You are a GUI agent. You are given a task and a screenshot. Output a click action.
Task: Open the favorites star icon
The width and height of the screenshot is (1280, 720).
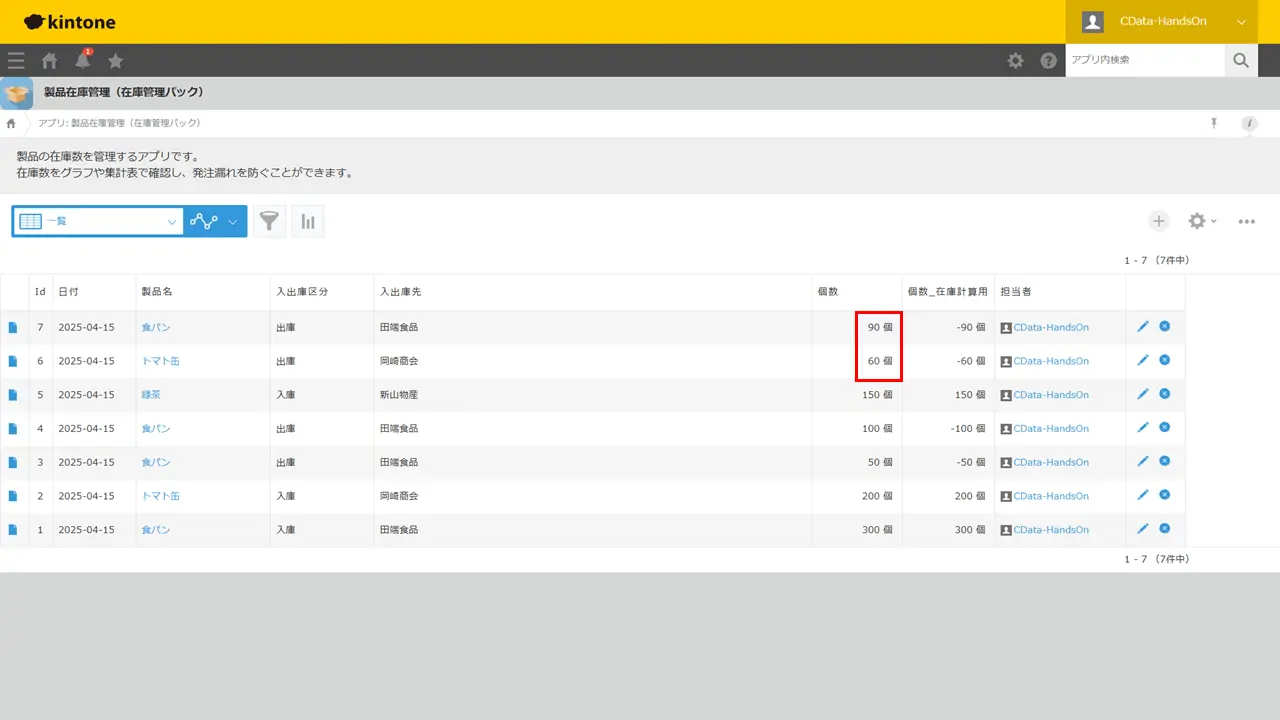click(116, 60)
